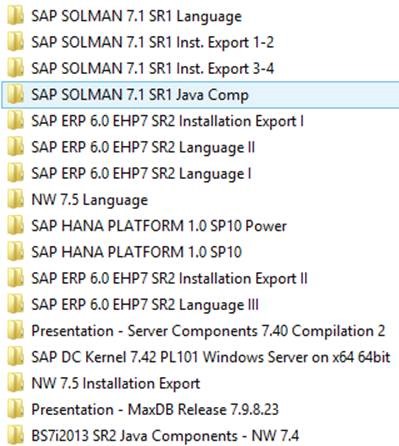Click folder icon of HANA PLATFORM SP10 Power
The width and height of the screenshot is (399, 446).
(15, 226)
